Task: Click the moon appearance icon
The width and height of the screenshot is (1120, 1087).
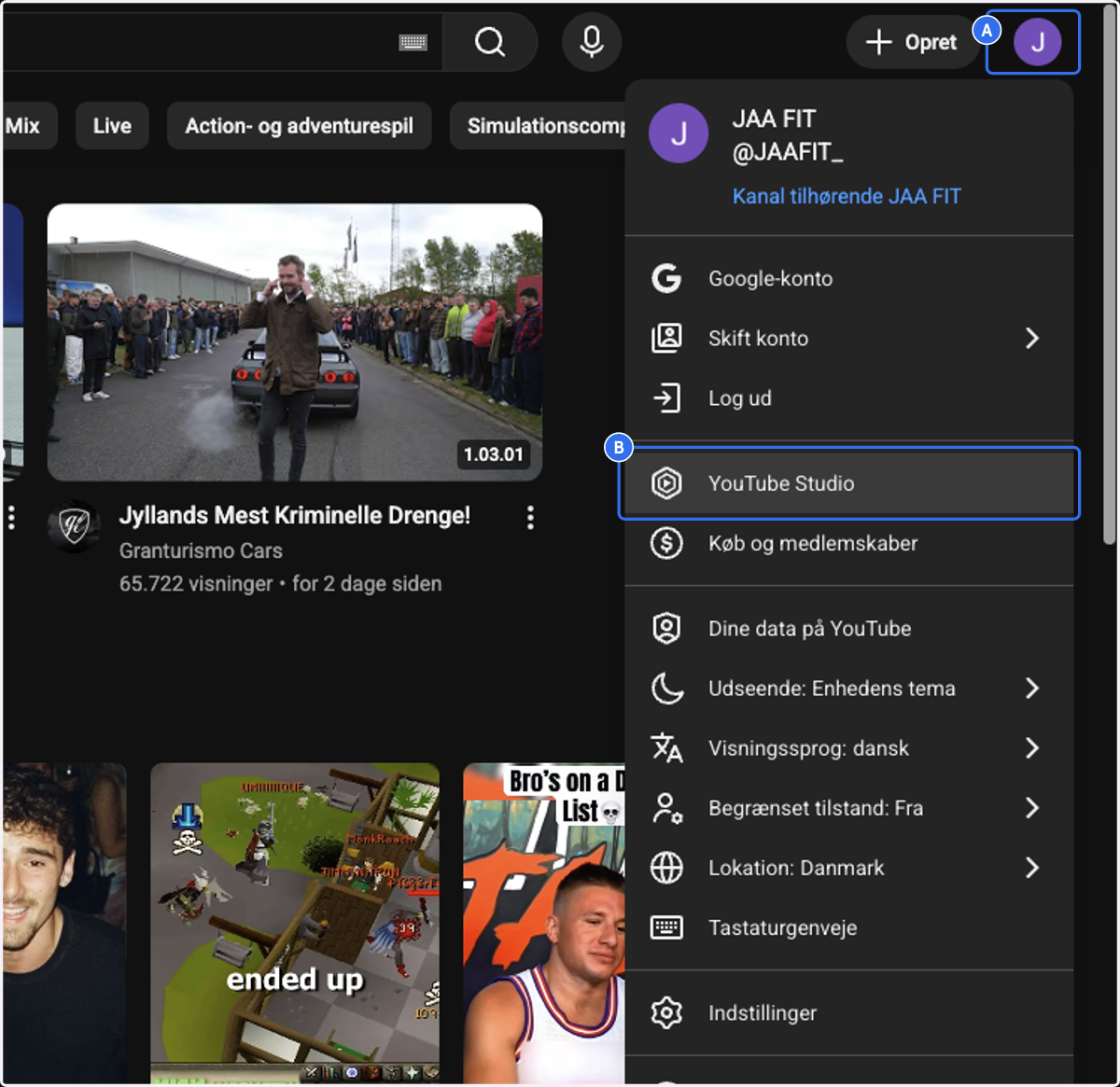Action: click(666, 689)
